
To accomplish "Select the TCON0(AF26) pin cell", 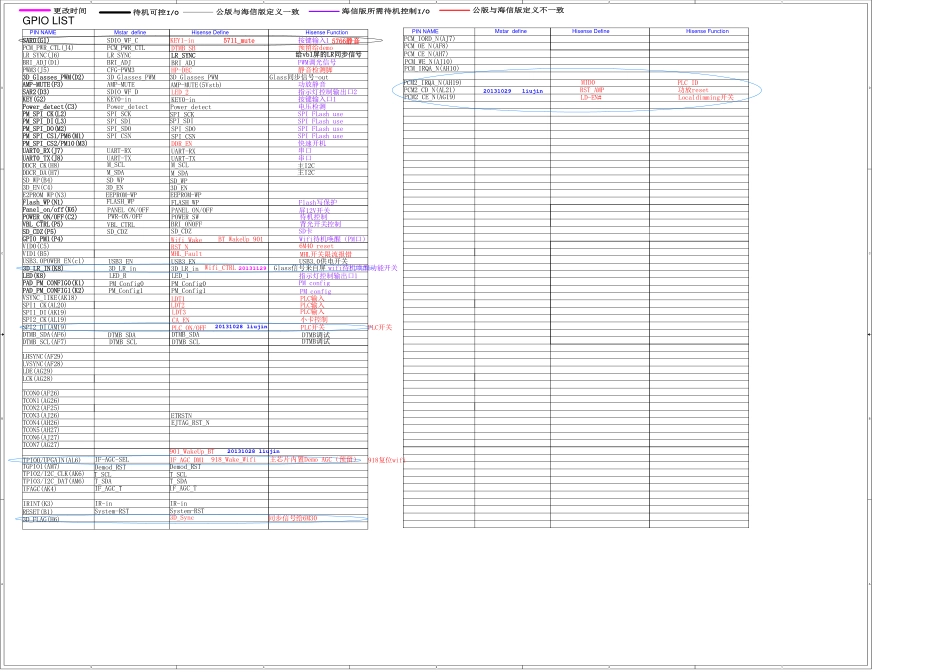I will coord(41,393).
